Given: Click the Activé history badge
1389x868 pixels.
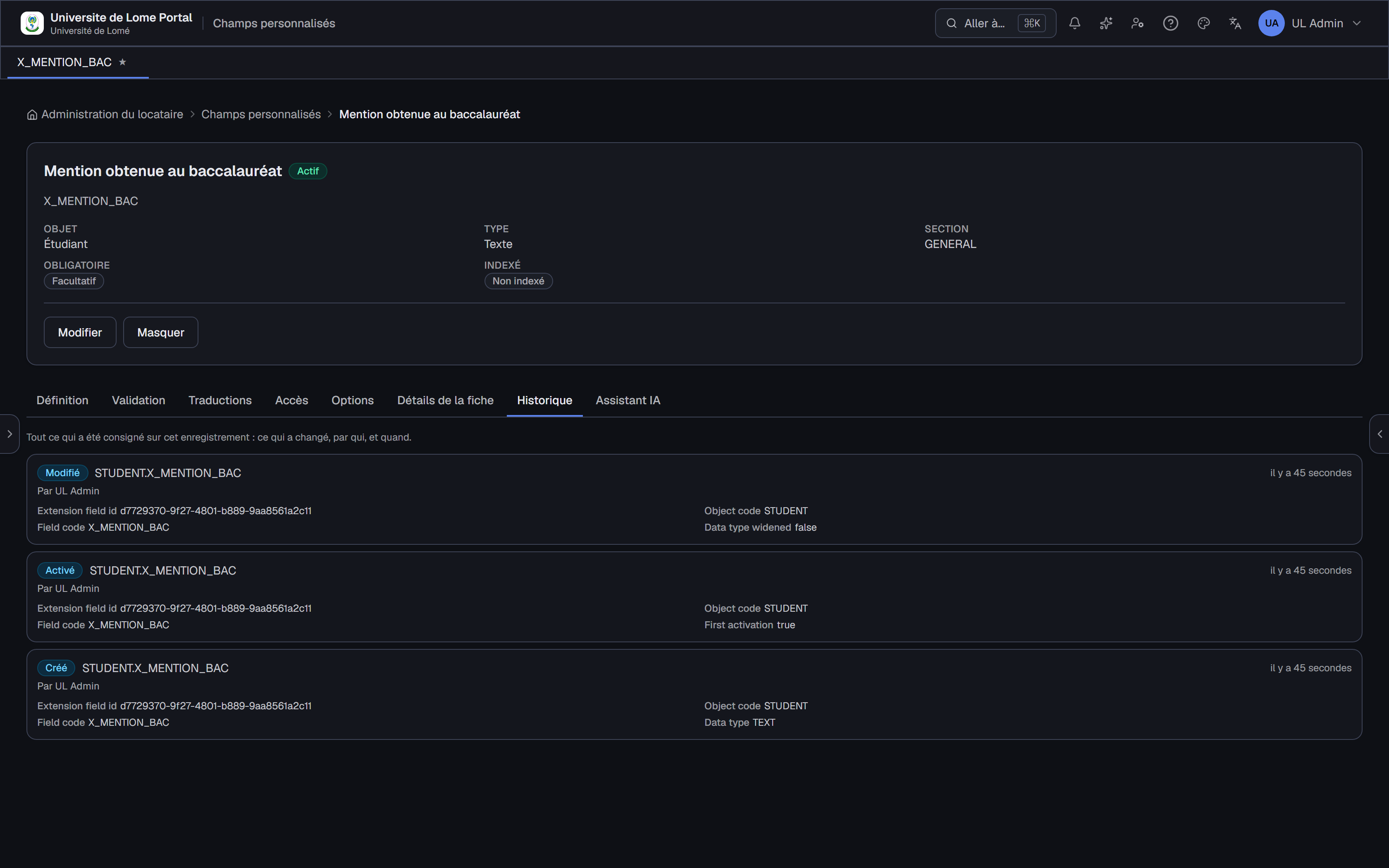Looking at the screenshot, I should [x=60, y=570].
